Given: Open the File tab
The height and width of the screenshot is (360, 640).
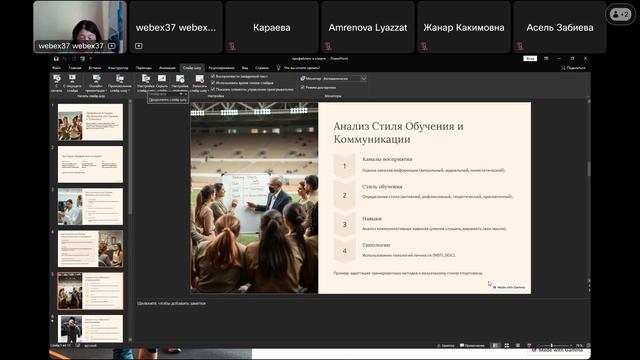Looking at the screenshot, I should point(57,68).
